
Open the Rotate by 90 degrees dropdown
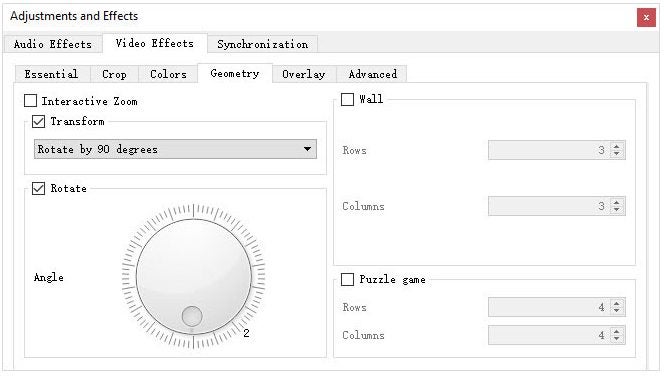coord(175,149)
